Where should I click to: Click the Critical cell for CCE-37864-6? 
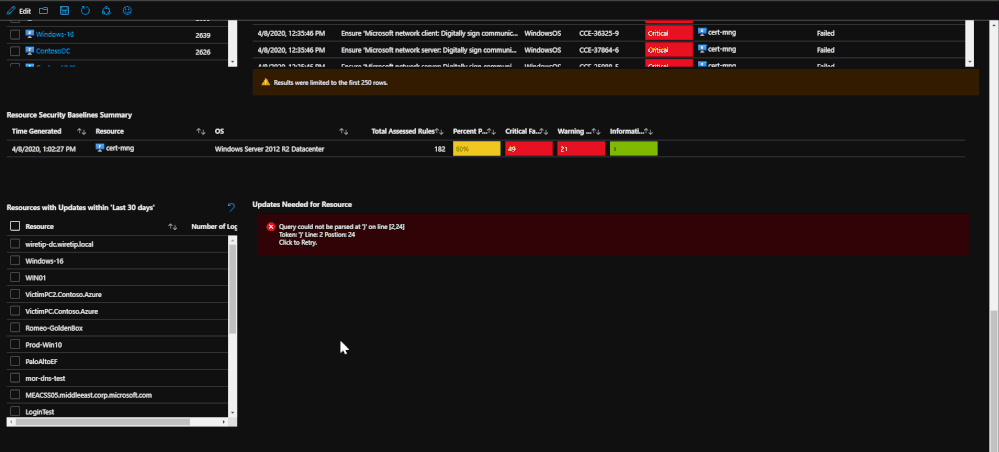tap(669, 50)
